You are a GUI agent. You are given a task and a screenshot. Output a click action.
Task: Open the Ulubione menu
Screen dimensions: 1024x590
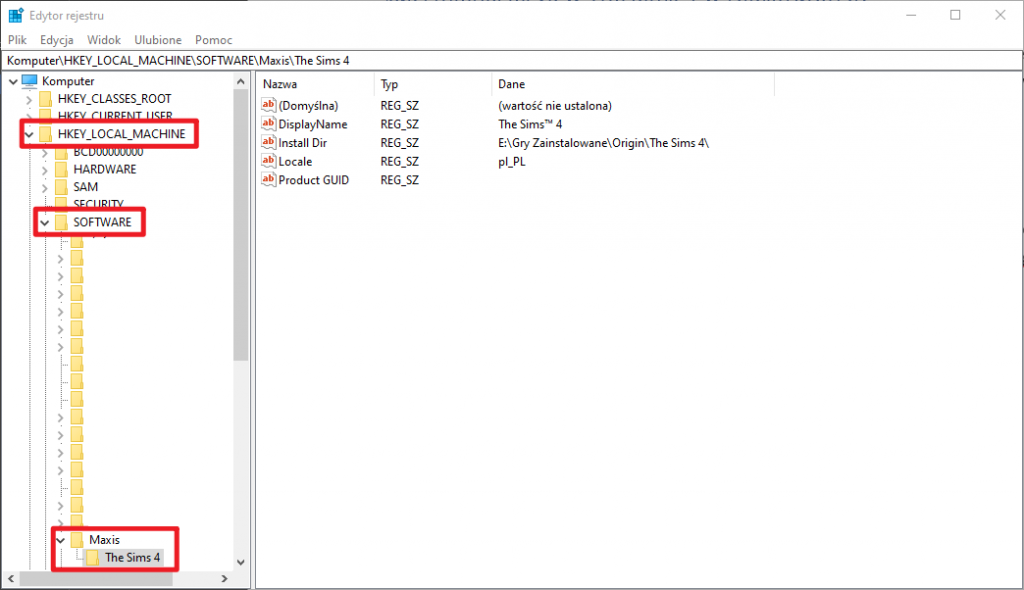click(x=158, y=40)
